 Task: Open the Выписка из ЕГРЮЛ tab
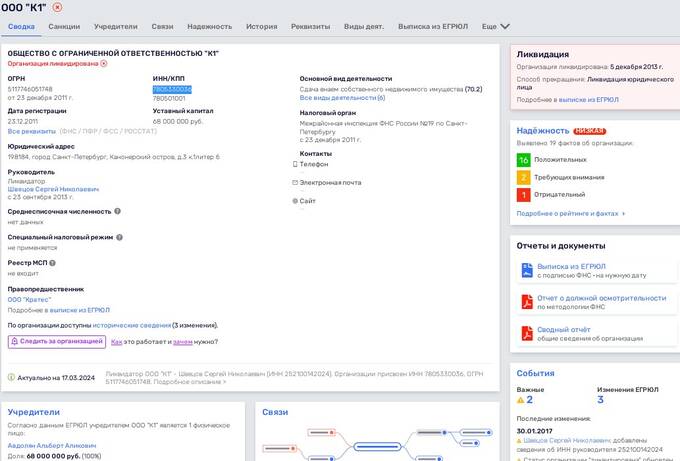[433, 26]
